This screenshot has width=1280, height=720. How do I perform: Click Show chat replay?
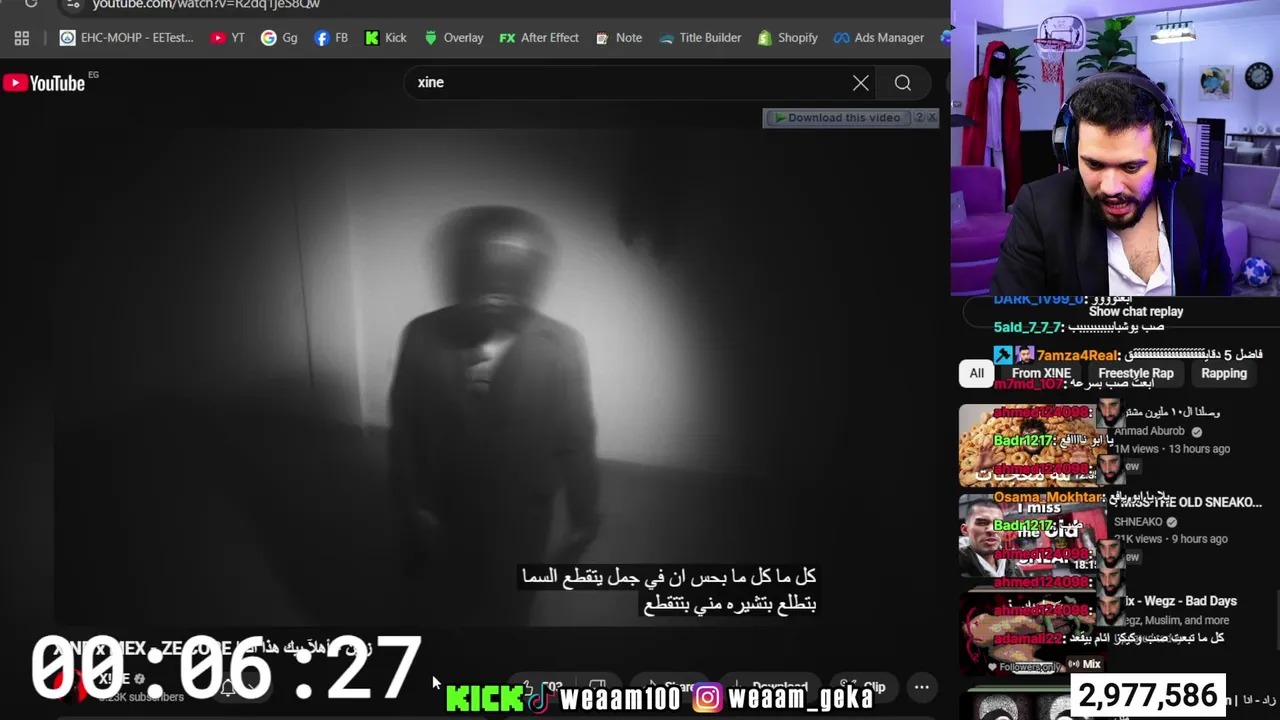click(1136, 311)
